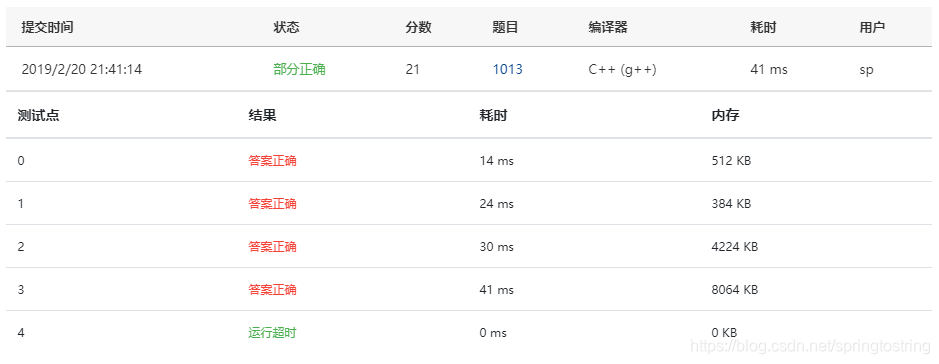
Task: Click the total time 41 ms in submission row
Action: [x=769, y=69]
